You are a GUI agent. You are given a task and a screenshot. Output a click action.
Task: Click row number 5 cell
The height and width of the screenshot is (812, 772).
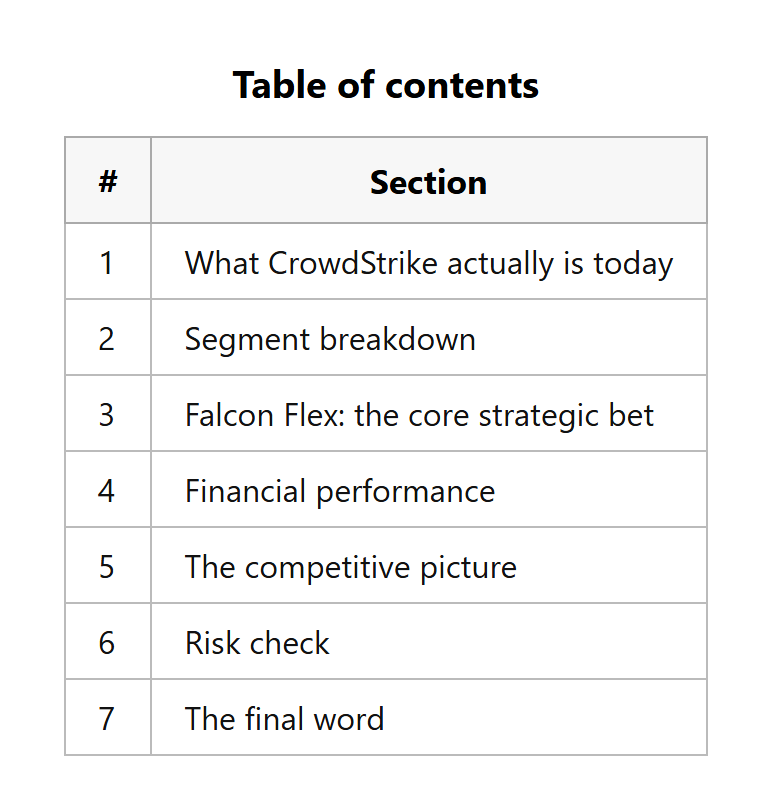(108, 566)
